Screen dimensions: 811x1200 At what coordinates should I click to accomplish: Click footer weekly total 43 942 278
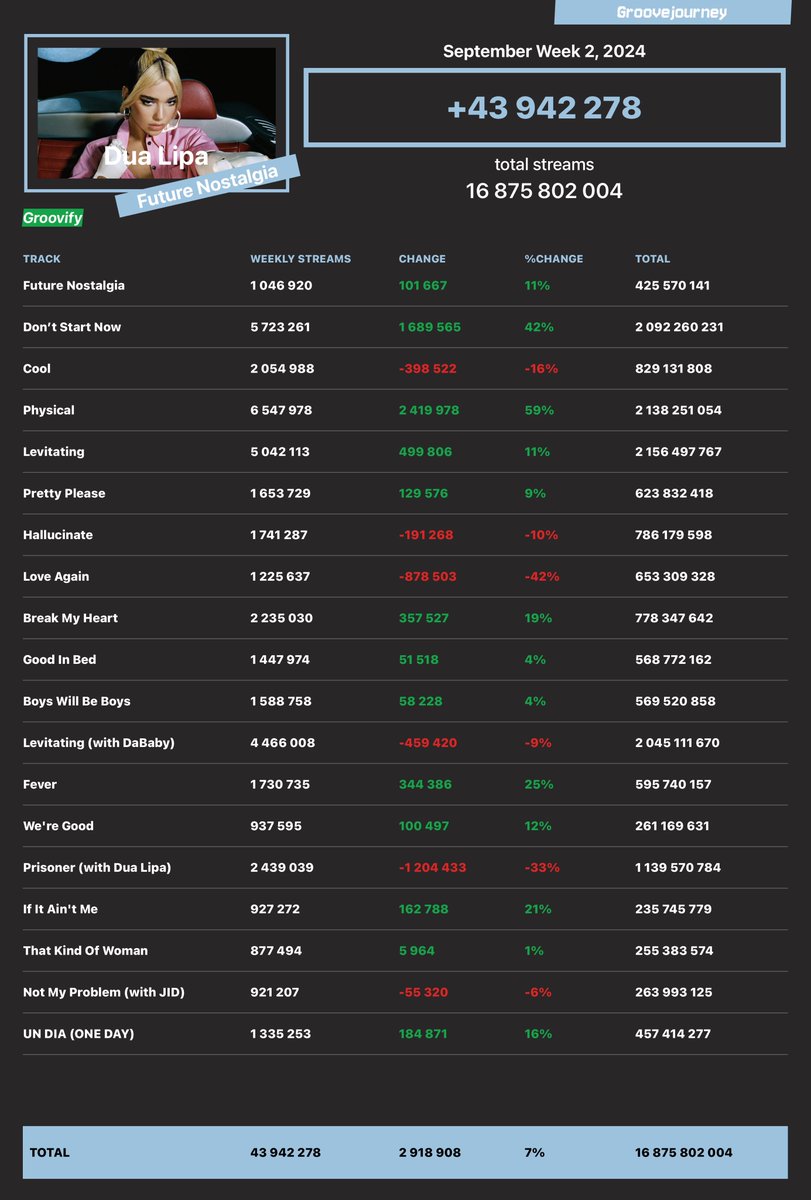tap(285, 1153)
